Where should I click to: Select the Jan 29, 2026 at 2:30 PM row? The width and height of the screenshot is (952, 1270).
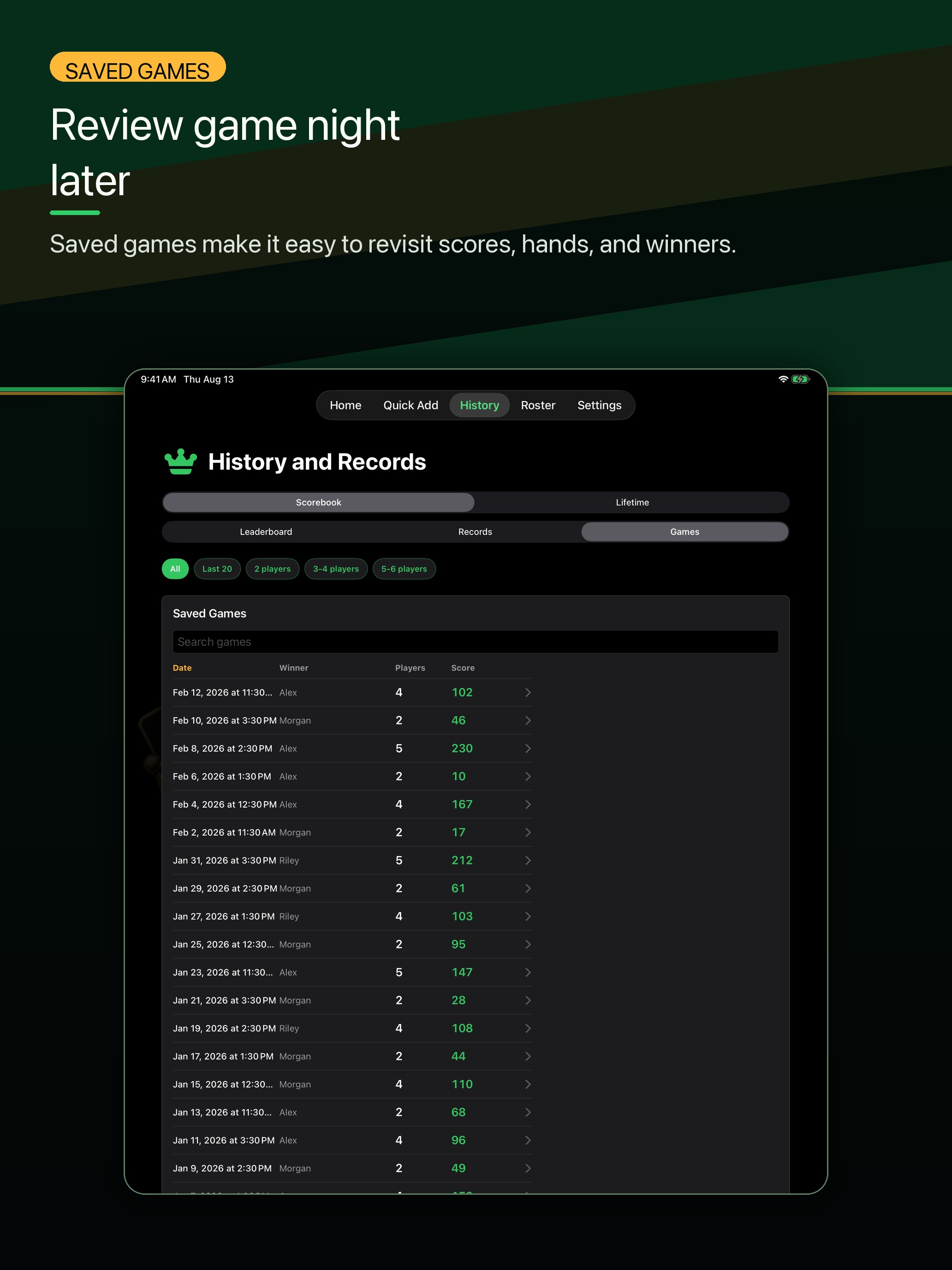pos(352,888)
